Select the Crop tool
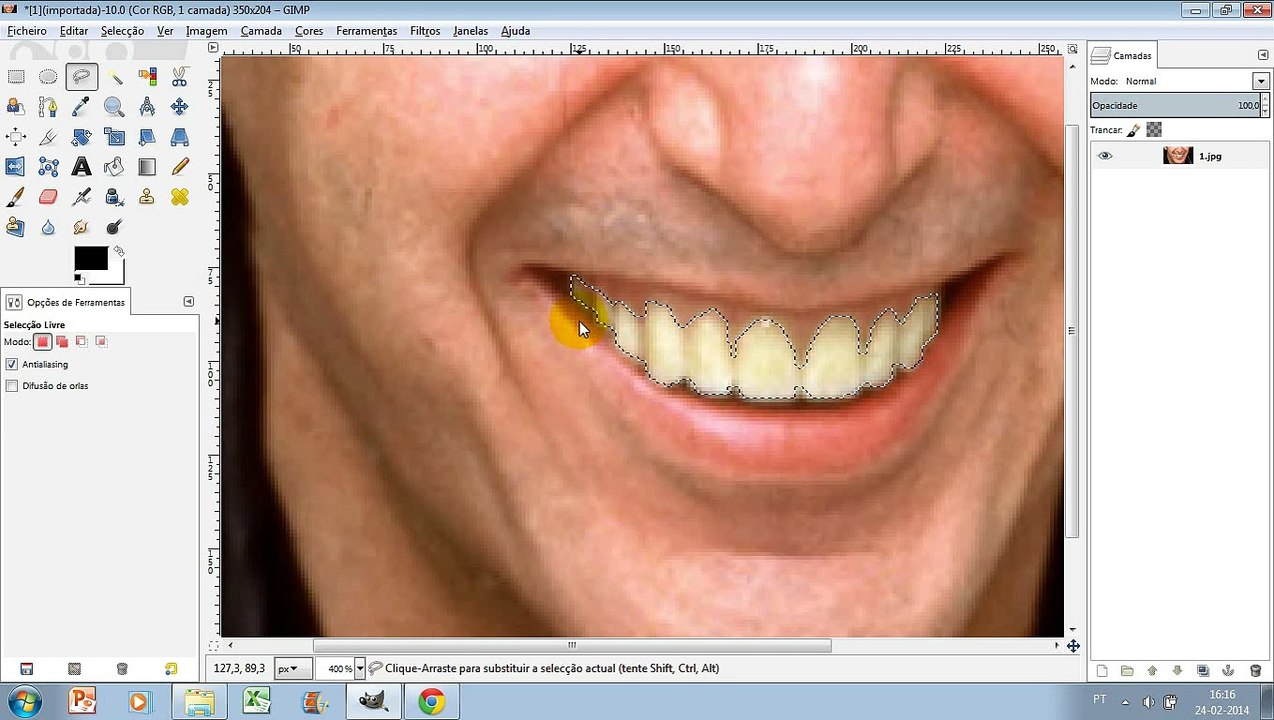The width and height of the screenshot is (1274, 720). point(48,137)
